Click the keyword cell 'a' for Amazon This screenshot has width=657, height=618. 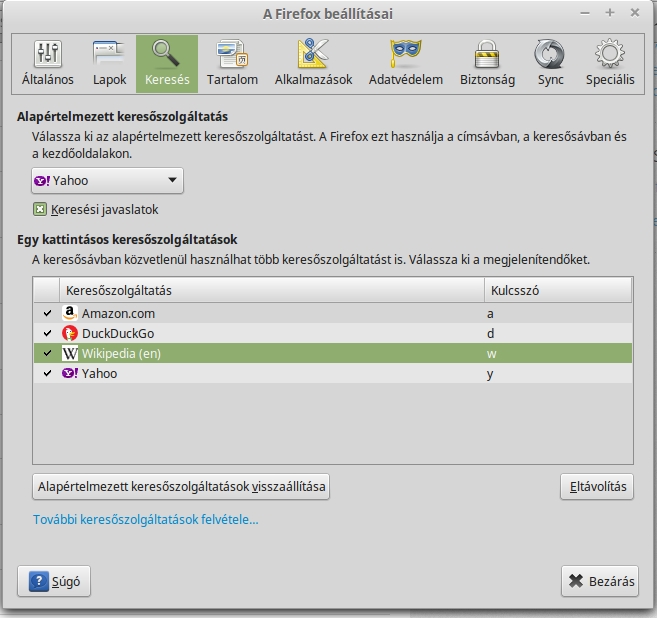pyautogui.click(x=490, y=313)
